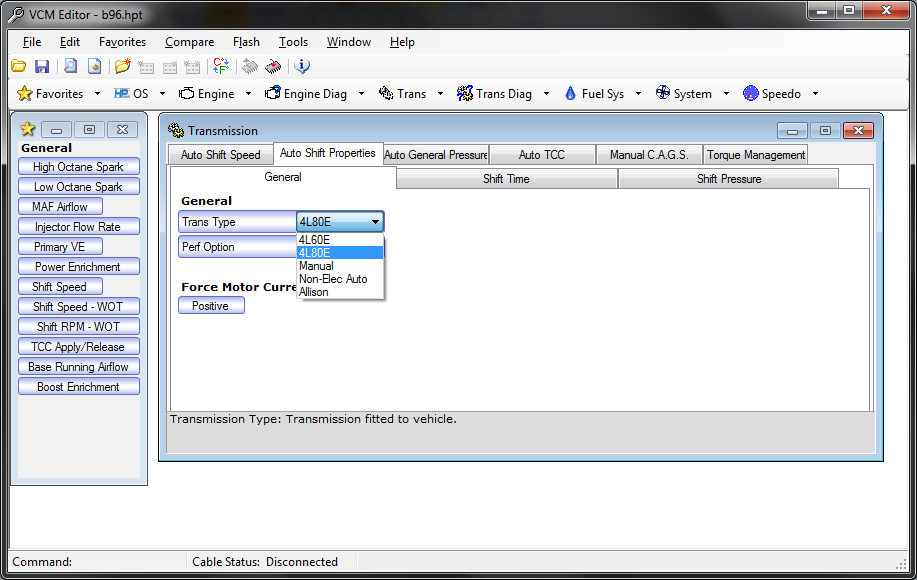Expand the Favorites dropdown arrow
Screen dimensions: 917x580
97,93
